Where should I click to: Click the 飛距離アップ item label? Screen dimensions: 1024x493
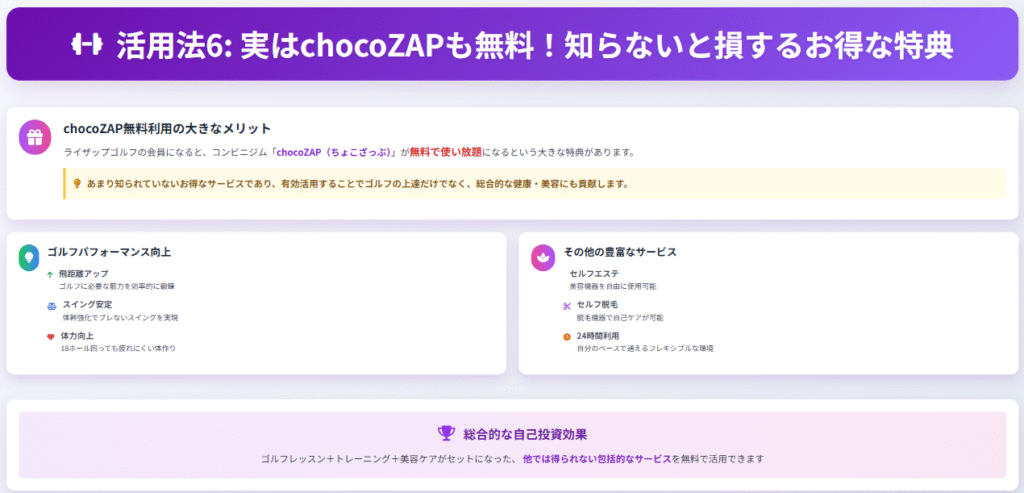coord(84,274)
